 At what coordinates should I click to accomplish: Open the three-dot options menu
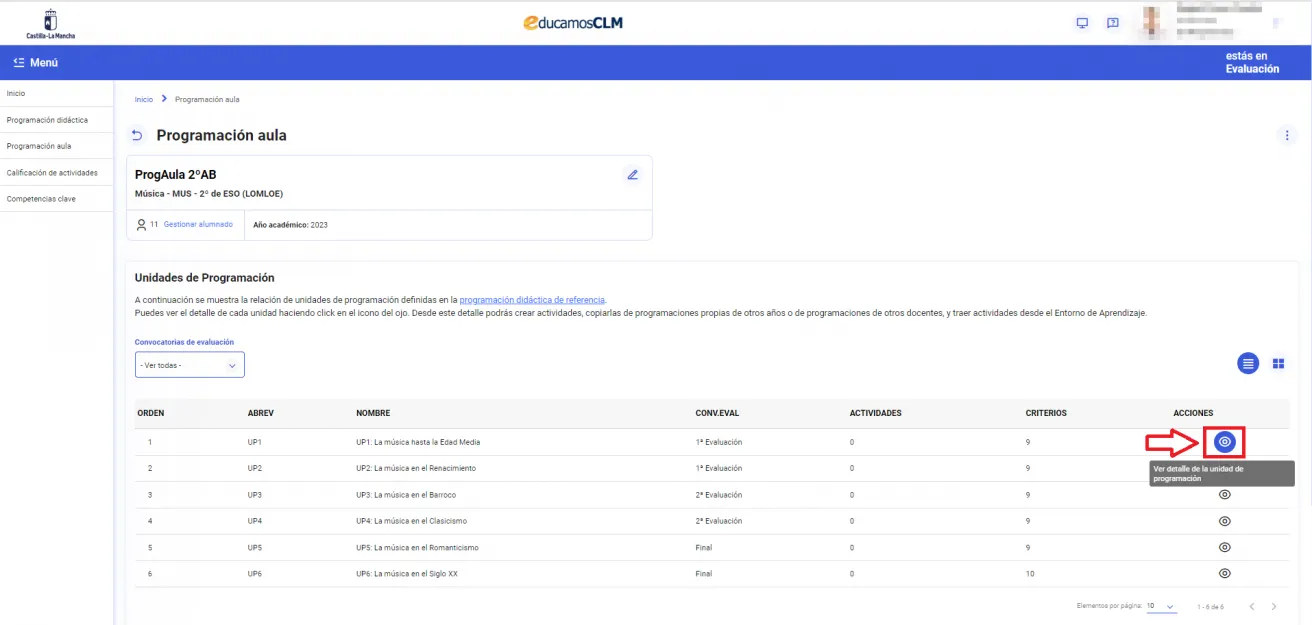[x=1286, y=135]
